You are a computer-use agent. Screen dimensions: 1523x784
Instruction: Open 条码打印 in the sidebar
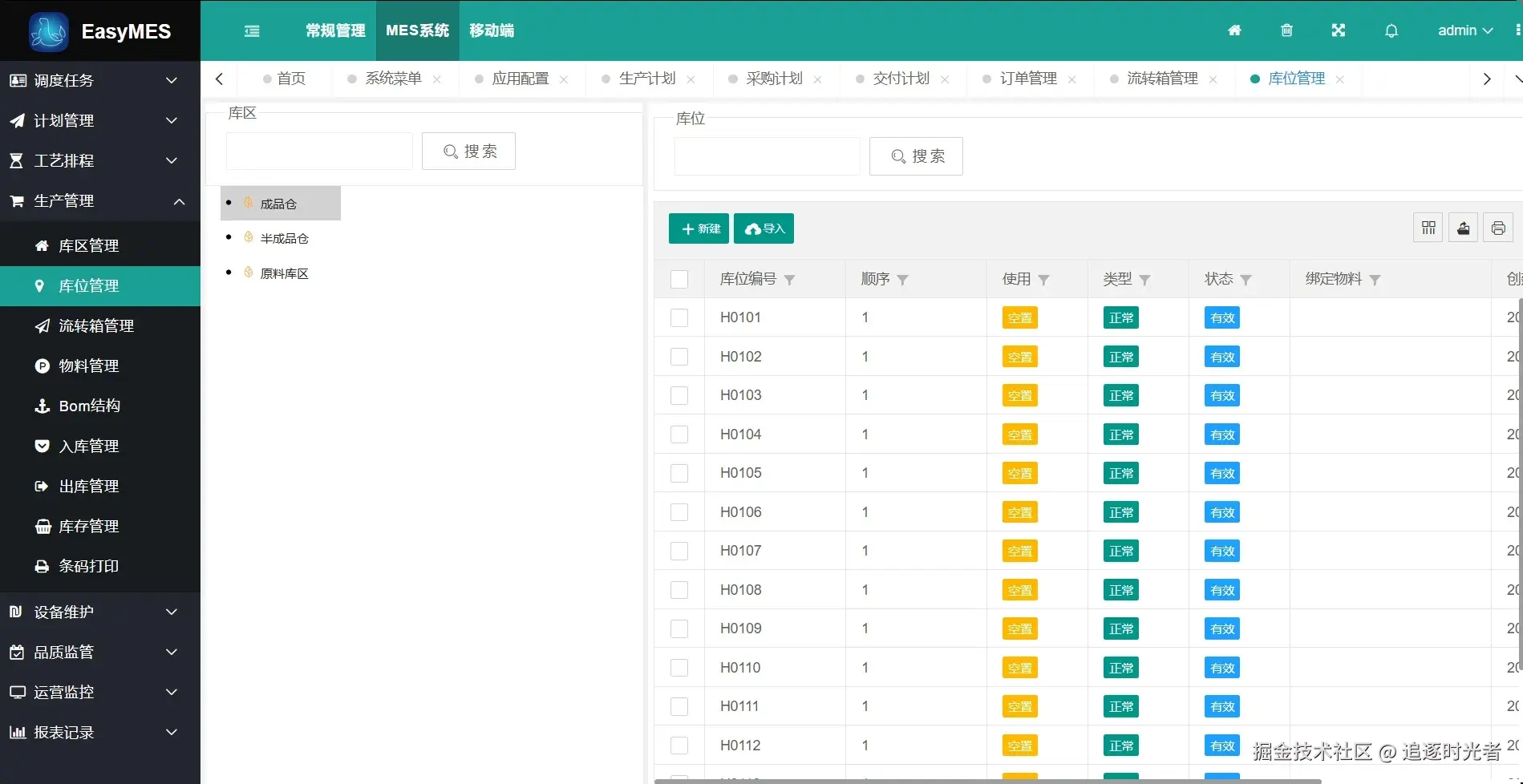100,567
